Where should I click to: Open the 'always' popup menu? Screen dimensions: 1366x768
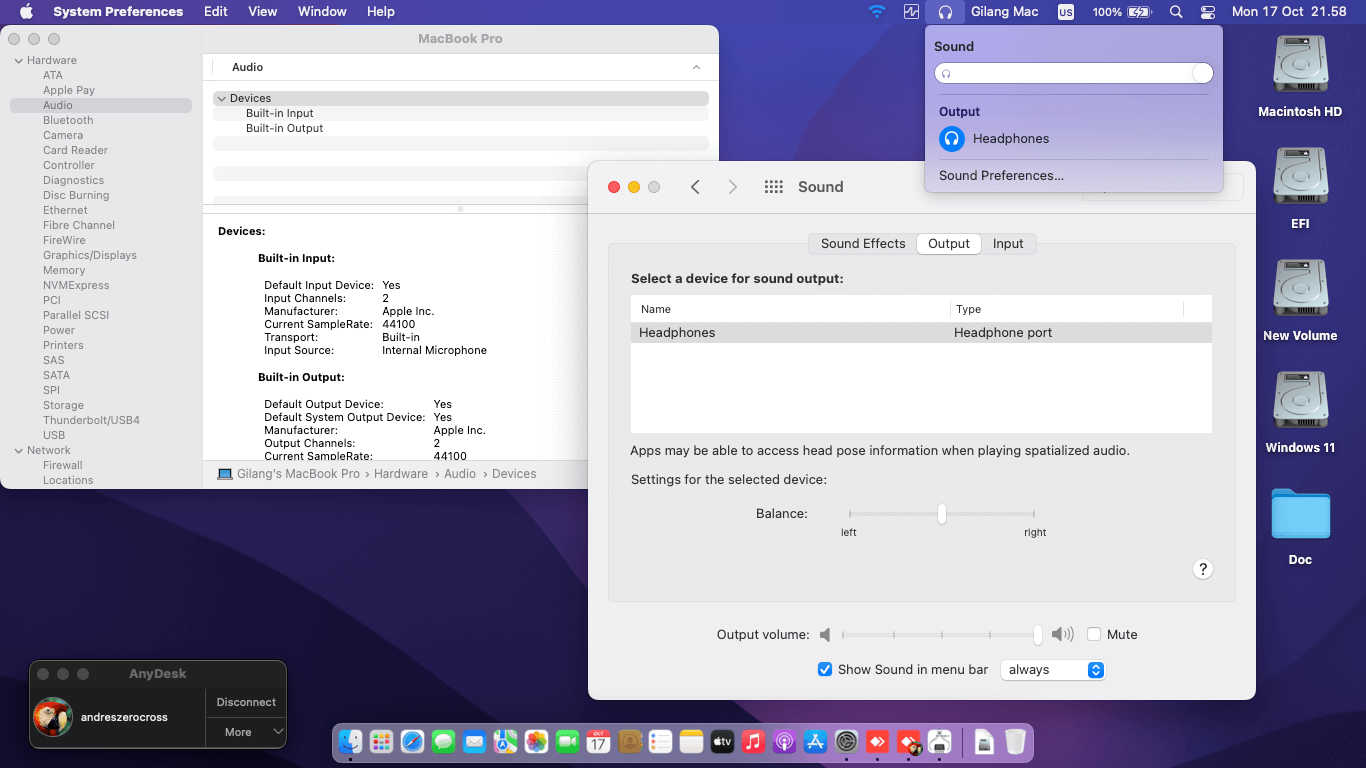[1053, 670]
